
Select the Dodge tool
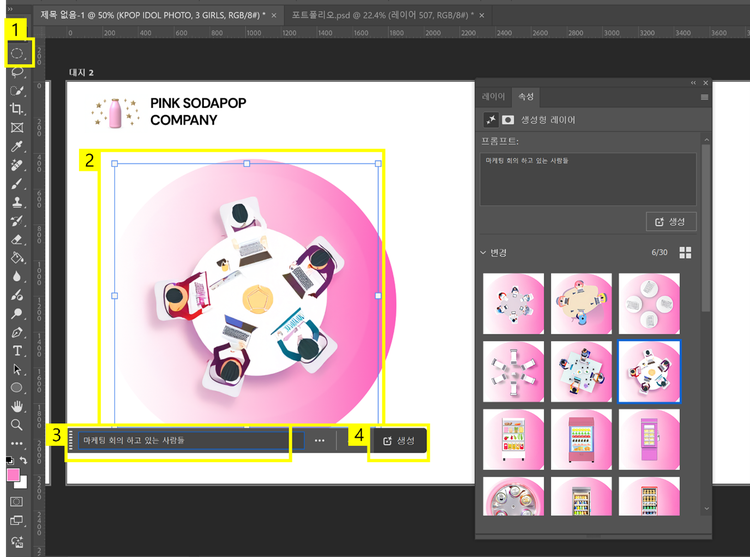[x=17, y=314]
